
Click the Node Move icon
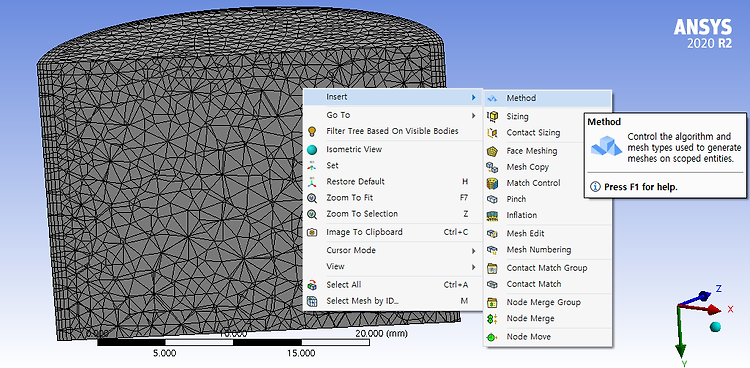(492, 337)
